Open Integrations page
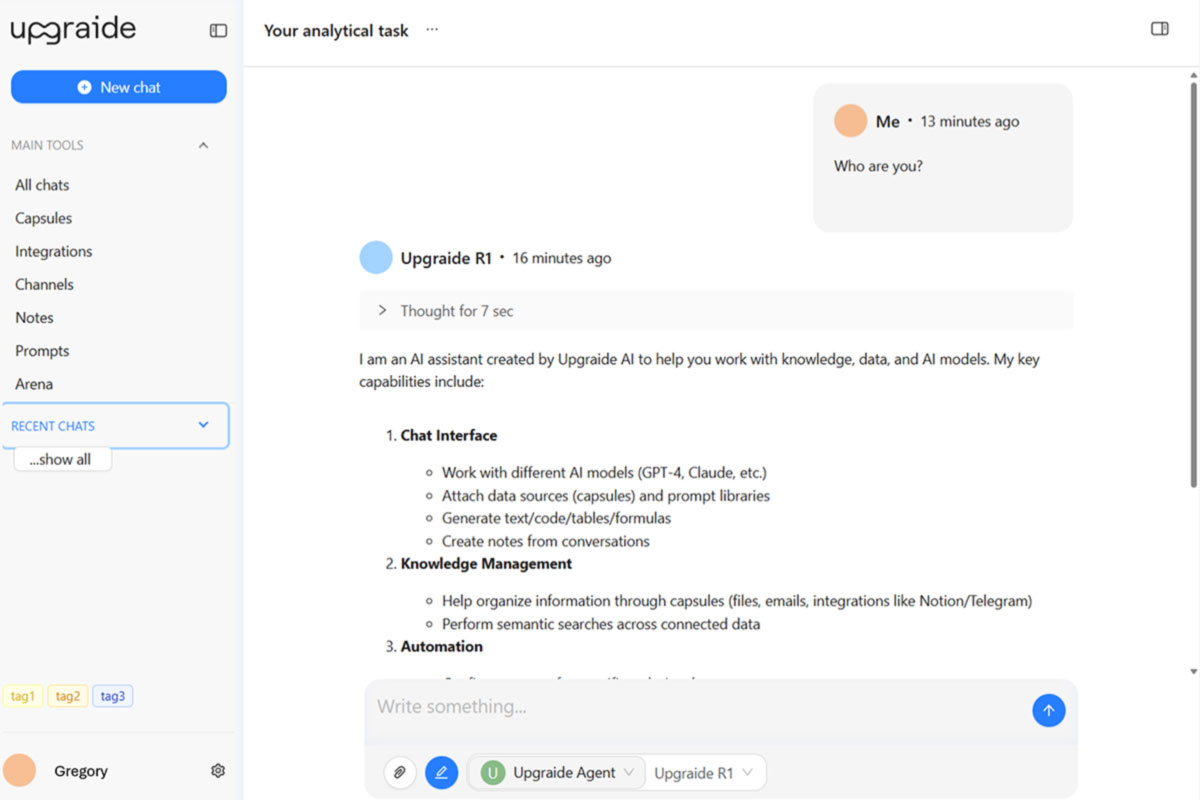Screen dimensions: 1200x800 click(x=53, y=251)
